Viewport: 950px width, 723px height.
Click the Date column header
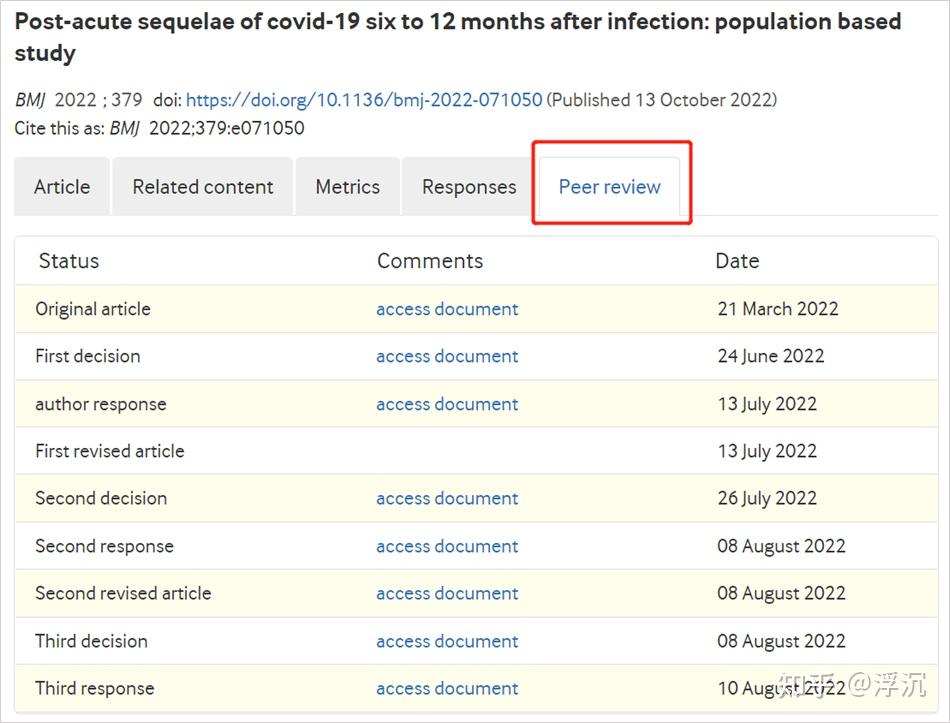(x=737, y=261)
